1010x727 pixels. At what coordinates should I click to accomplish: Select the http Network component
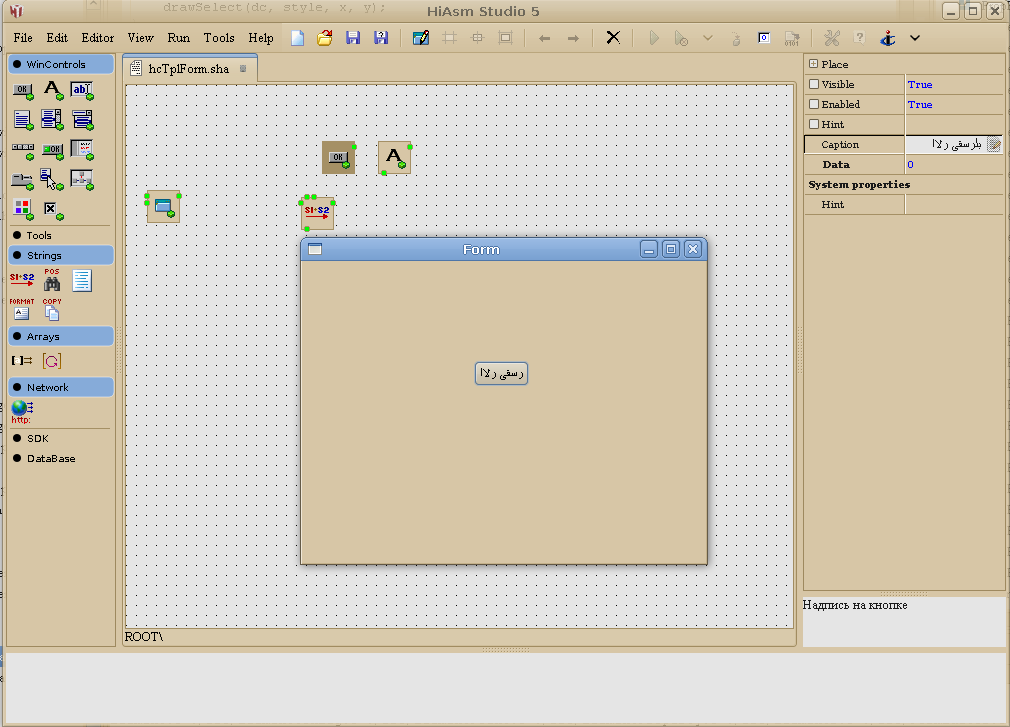click(22, 411)
